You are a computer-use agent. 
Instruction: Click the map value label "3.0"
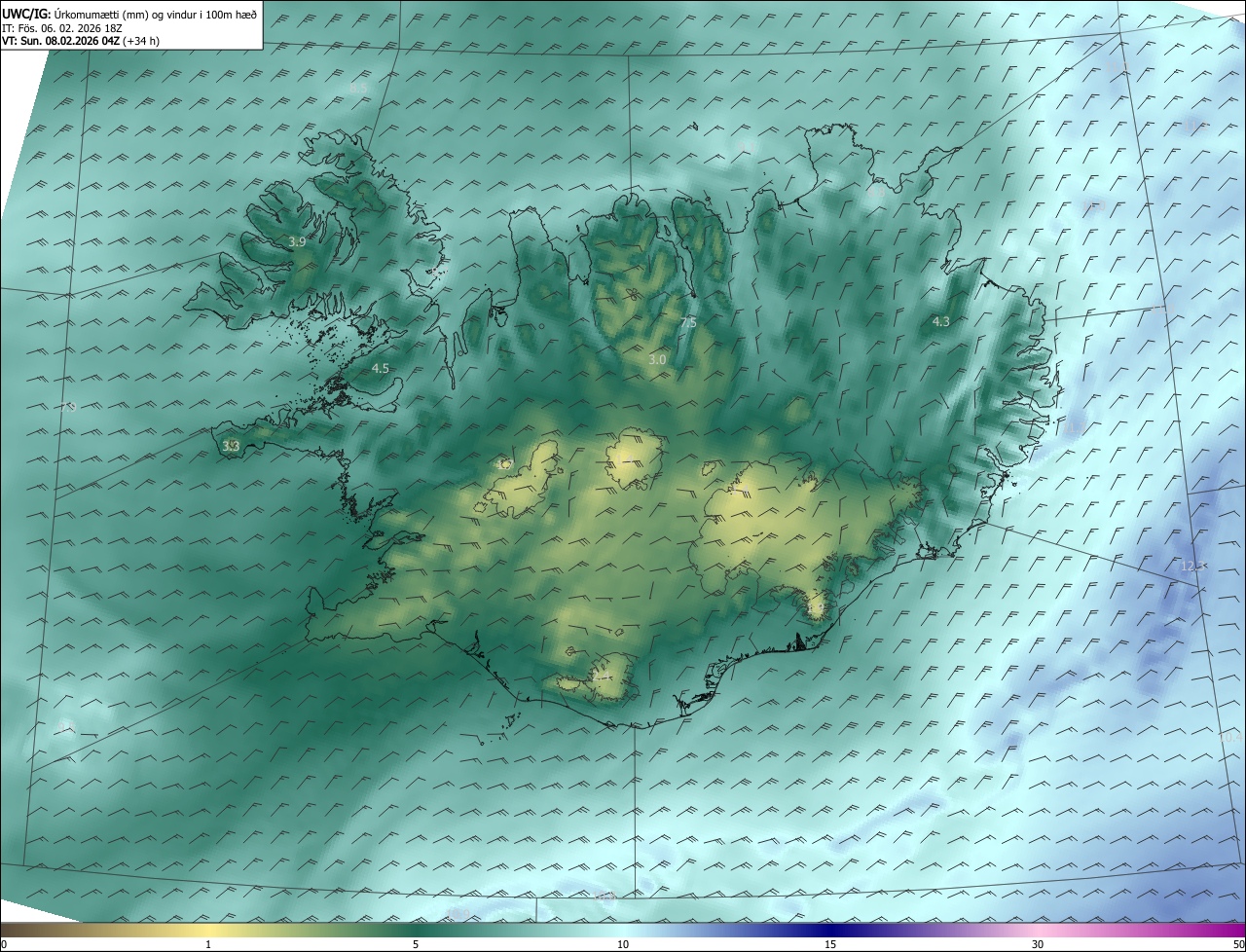point(657,359)
